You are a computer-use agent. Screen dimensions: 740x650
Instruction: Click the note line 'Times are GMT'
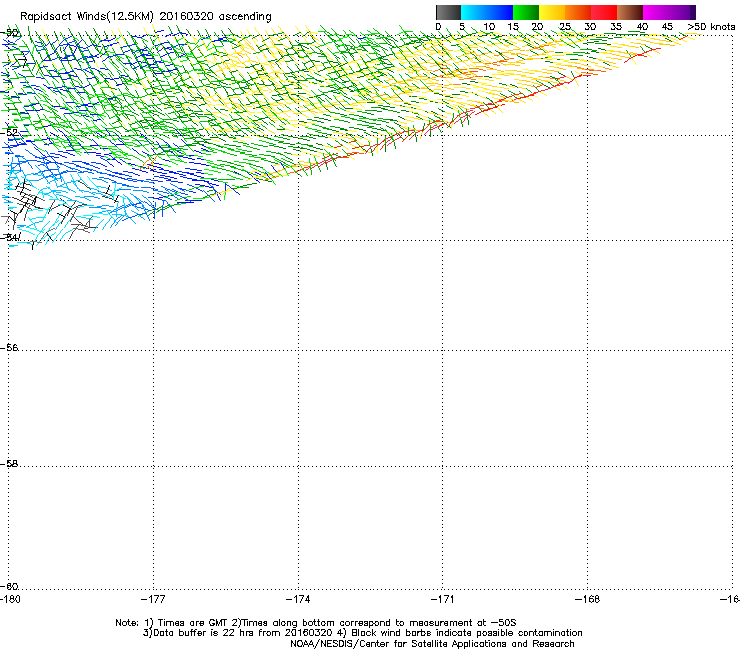[x=192, y=623]
